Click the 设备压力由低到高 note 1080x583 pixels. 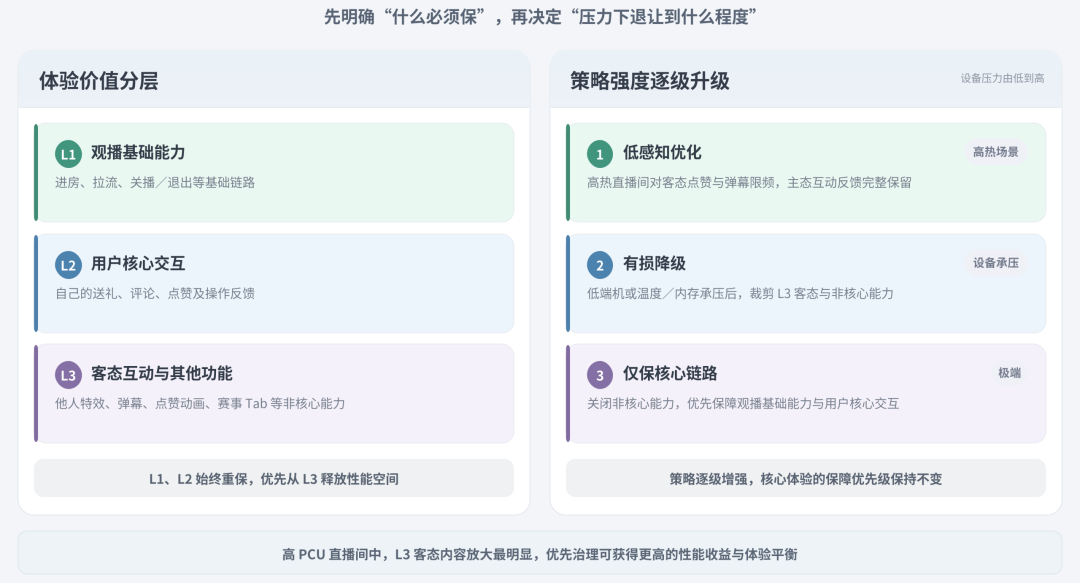1002,79
